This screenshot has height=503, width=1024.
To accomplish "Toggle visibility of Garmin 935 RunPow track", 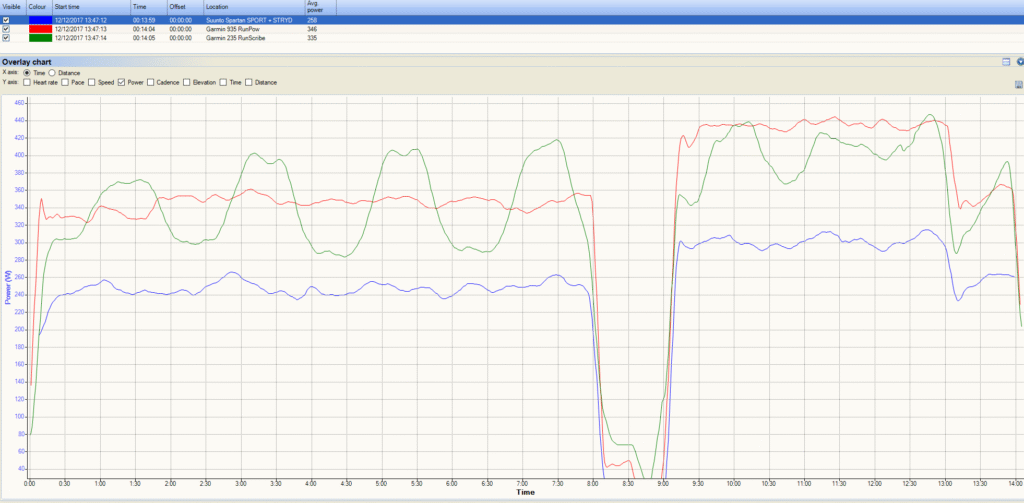I will 6,29.
